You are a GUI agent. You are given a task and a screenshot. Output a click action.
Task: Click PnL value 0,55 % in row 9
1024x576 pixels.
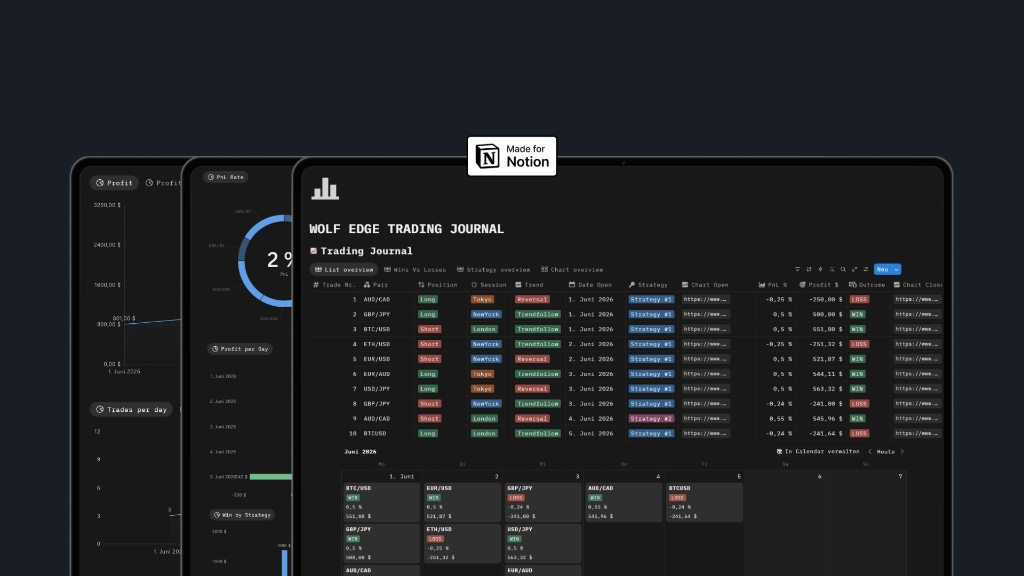pyautogui.click(x=780, y=419)
